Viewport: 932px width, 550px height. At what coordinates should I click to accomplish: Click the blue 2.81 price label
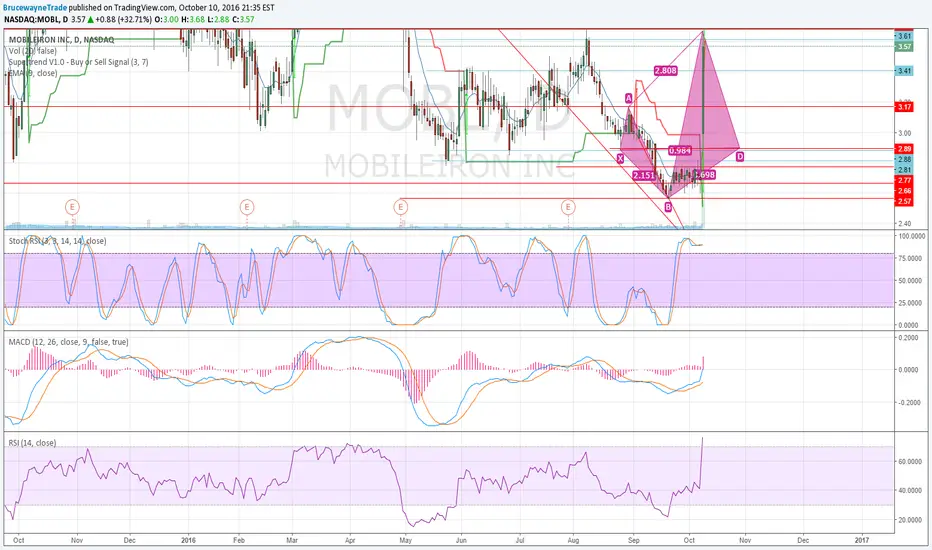(x=904, y=170)
